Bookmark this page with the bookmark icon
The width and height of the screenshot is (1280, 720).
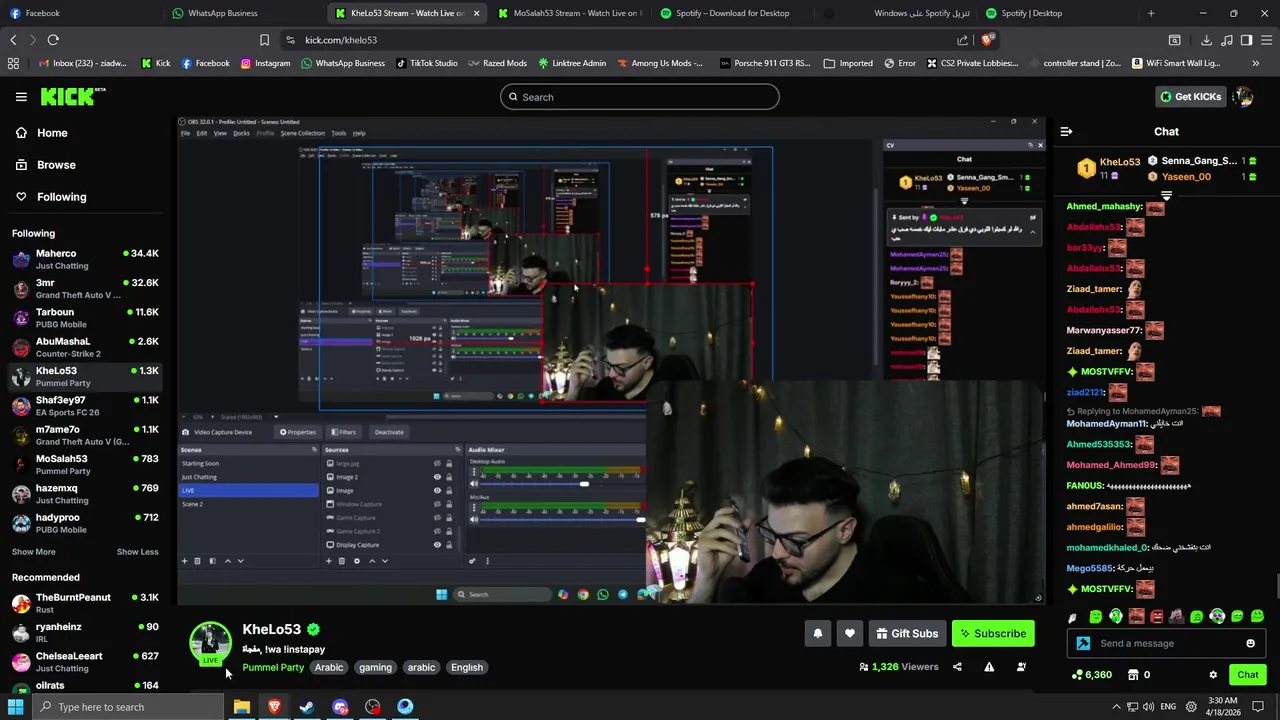(264, 40)
